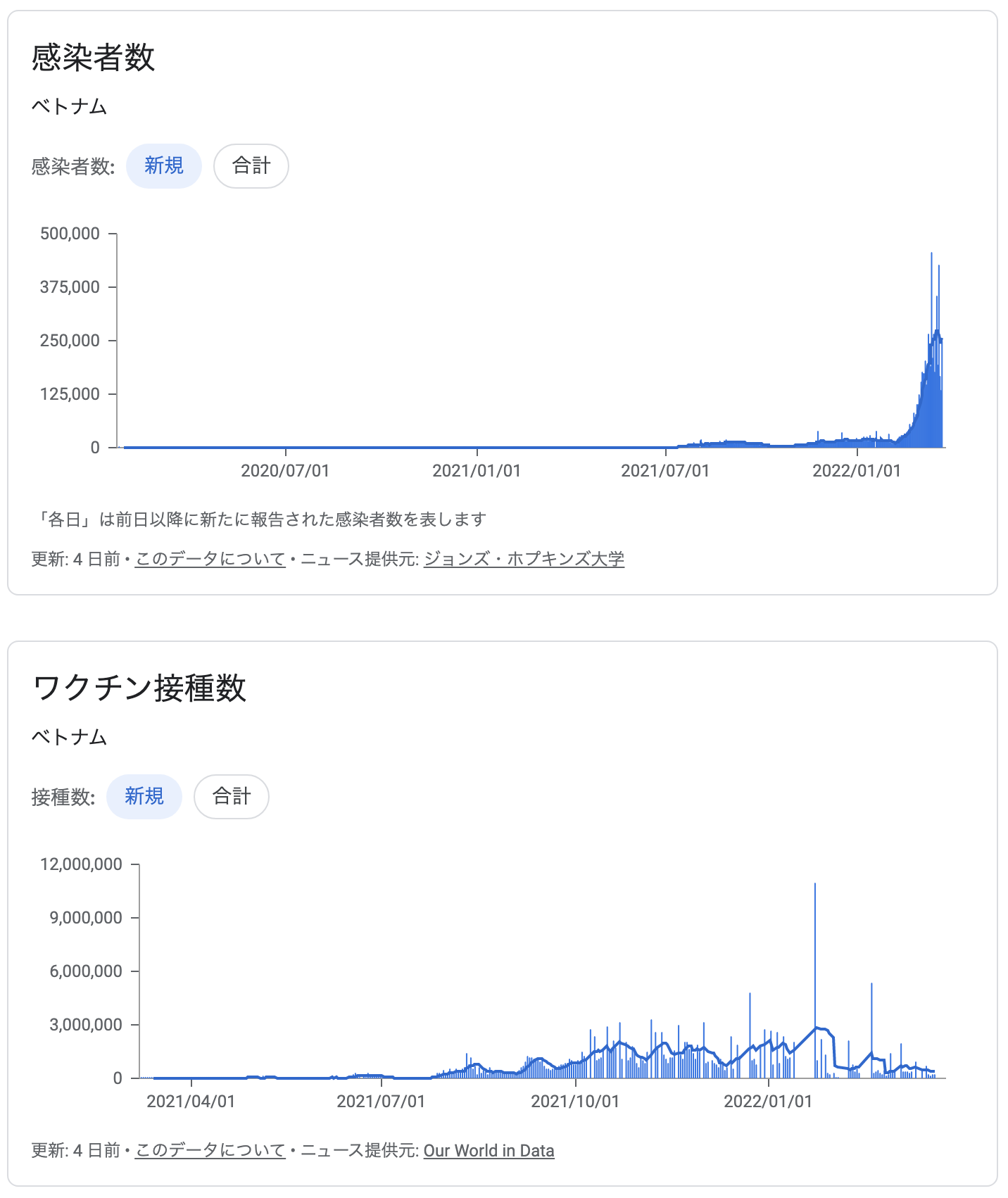Click 2022/01/01 label on vaccination chart axis

click(768, 1101)
